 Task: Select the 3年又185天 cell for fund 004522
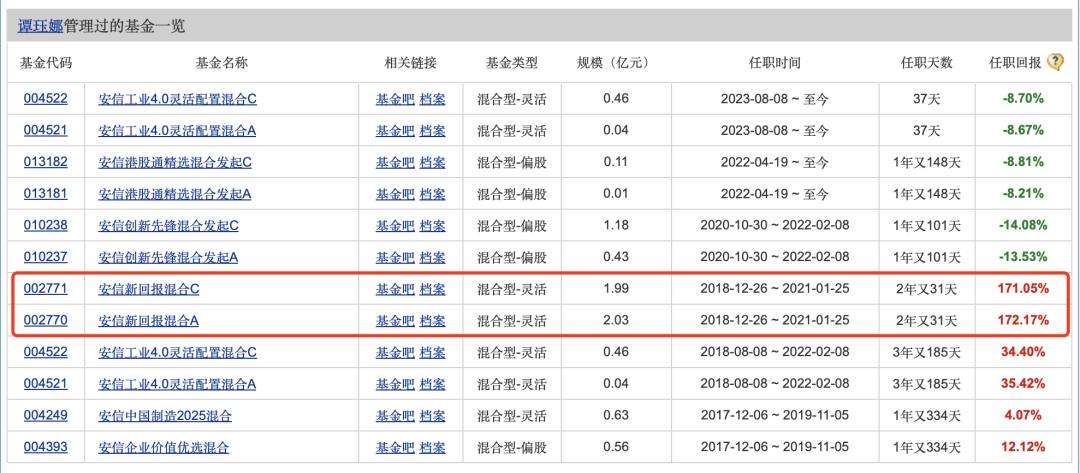coord(926,352)
